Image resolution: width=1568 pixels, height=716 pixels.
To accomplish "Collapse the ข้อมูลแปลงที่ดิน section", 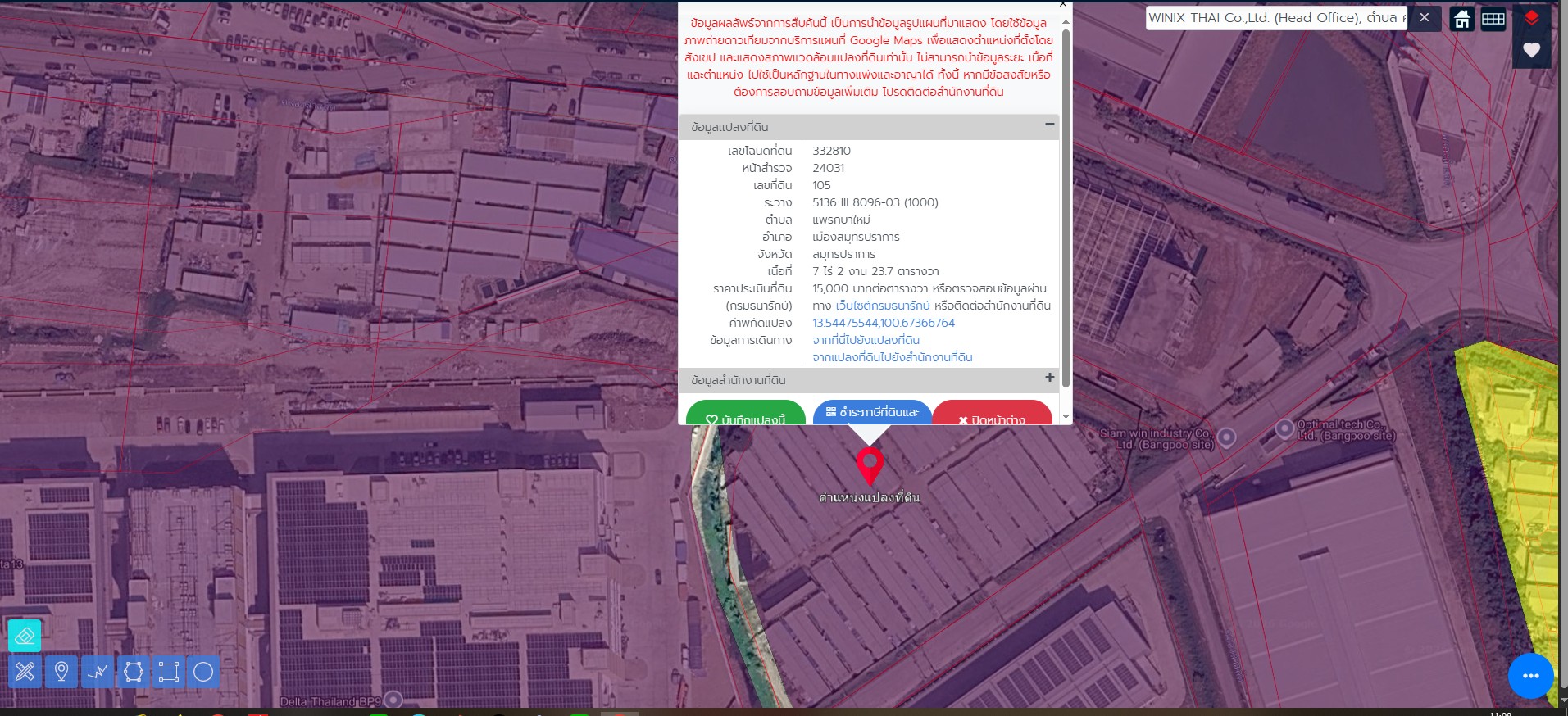I will [x=1049, y=125].
